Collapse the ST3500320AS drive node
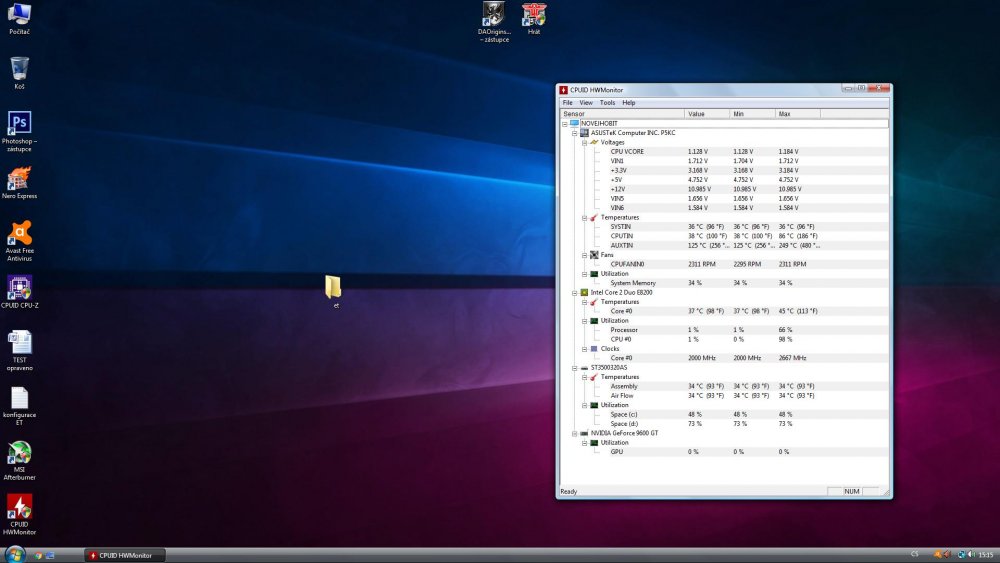Viewport: 1000px width, 563px height. pos(575,368)
